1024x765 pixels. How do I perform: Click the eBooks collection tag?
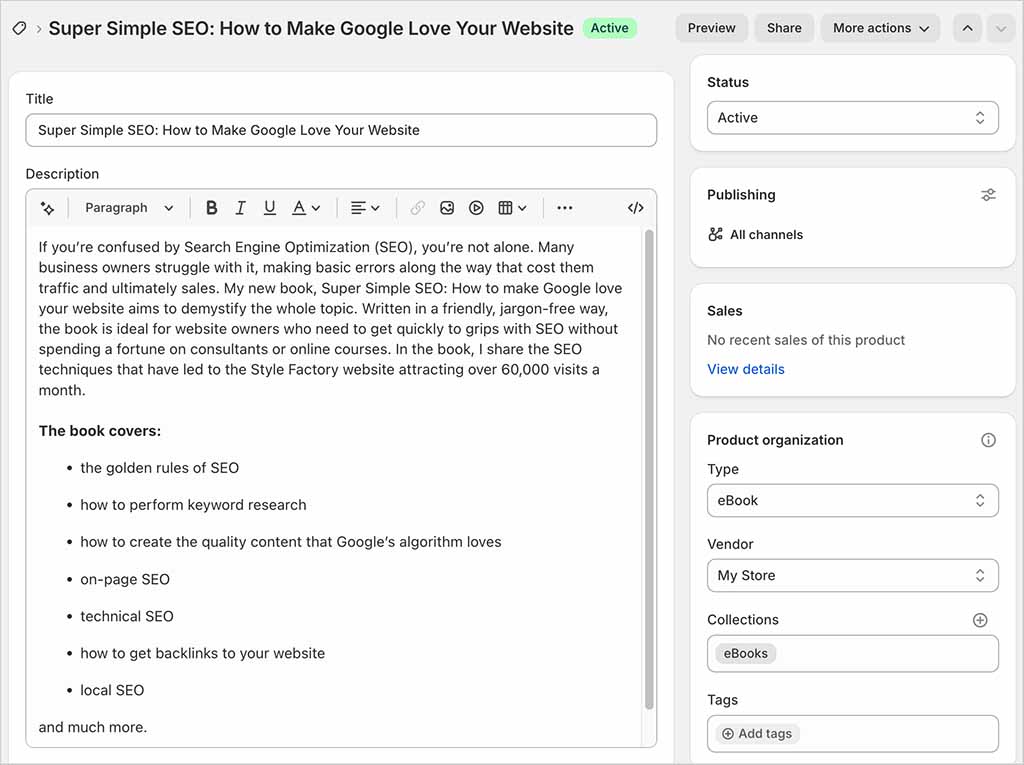(x=745, y=653)
